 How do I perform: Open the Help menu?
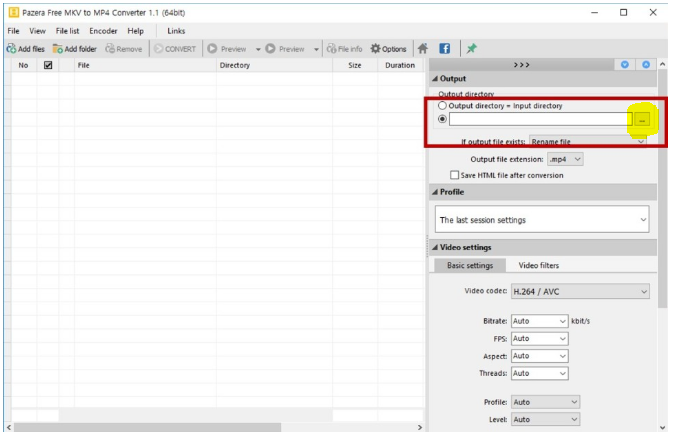pyautogui.click(x=135, y=31)
